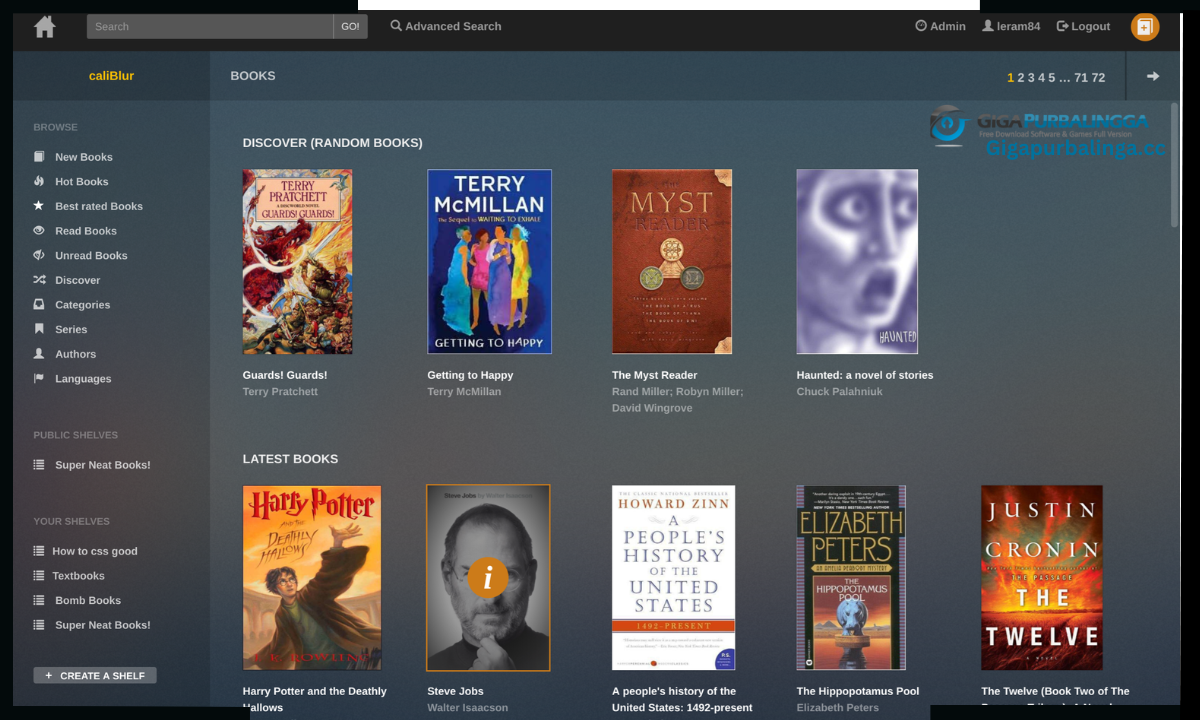Image resolution: width=1200 pixels, height=720 pixels.
Task: Open Hot Books flame icon
Action: pyautogui.click(x=39, y=181)
